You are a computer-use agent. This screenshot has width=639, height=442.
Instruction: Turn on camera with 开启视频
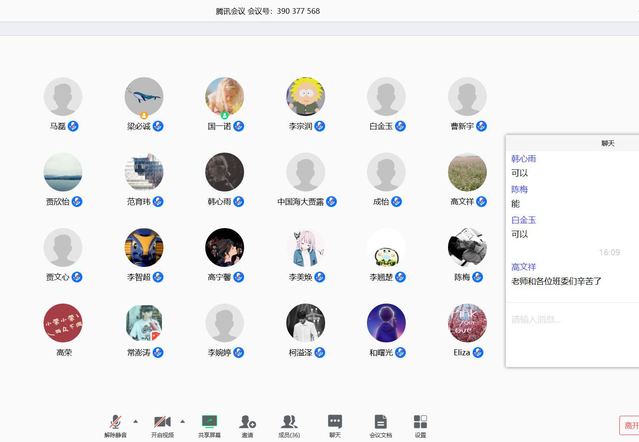click(x=162, y=424)
